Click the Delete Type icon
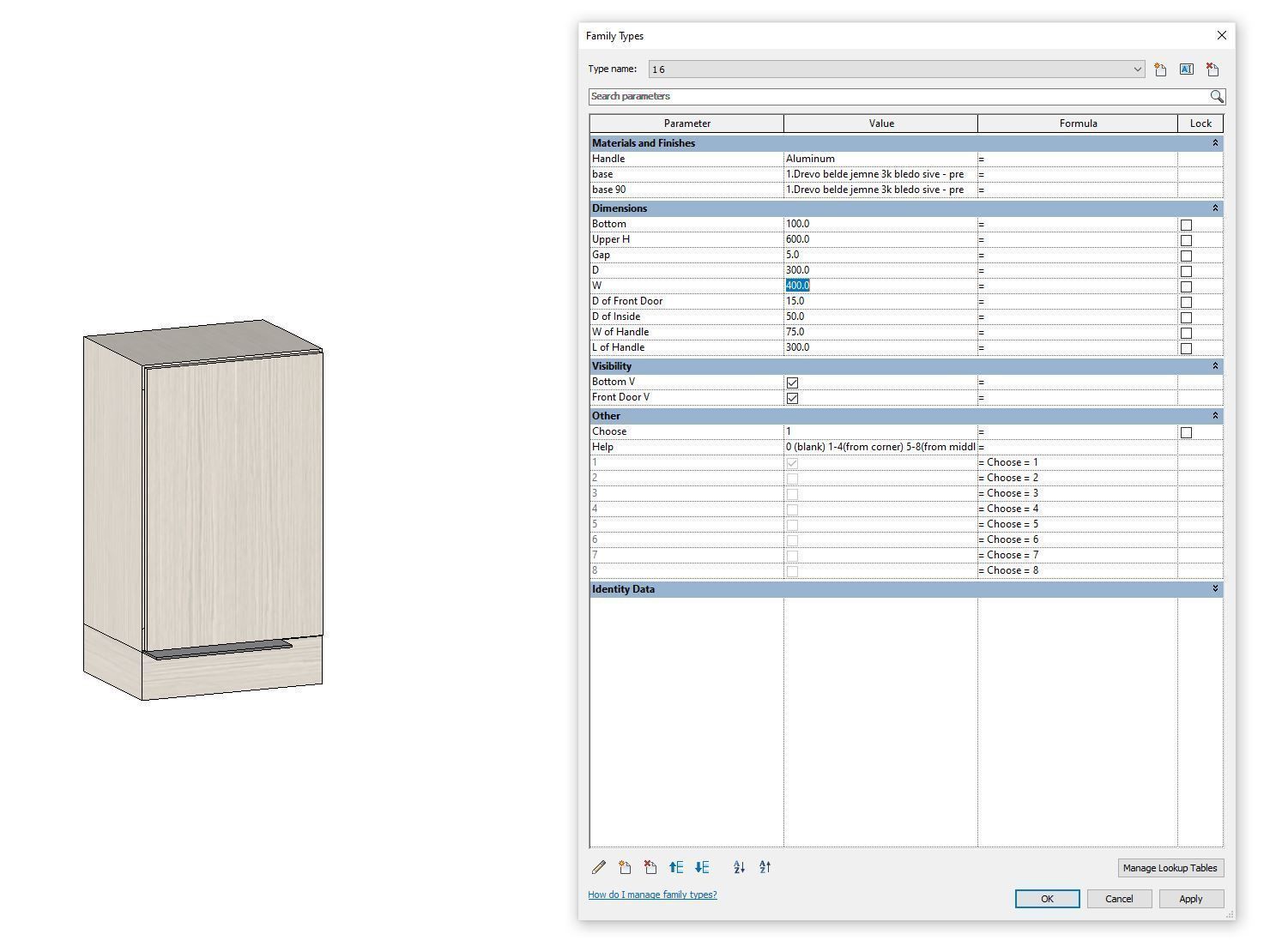Viewport: 1282px width, 952px height. pyautogui.click(x=1212, y=69)
